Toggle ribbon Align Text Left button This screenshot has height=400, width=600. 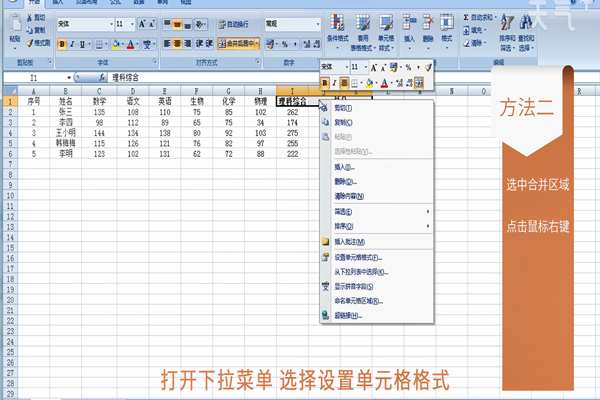pos(167,44)
